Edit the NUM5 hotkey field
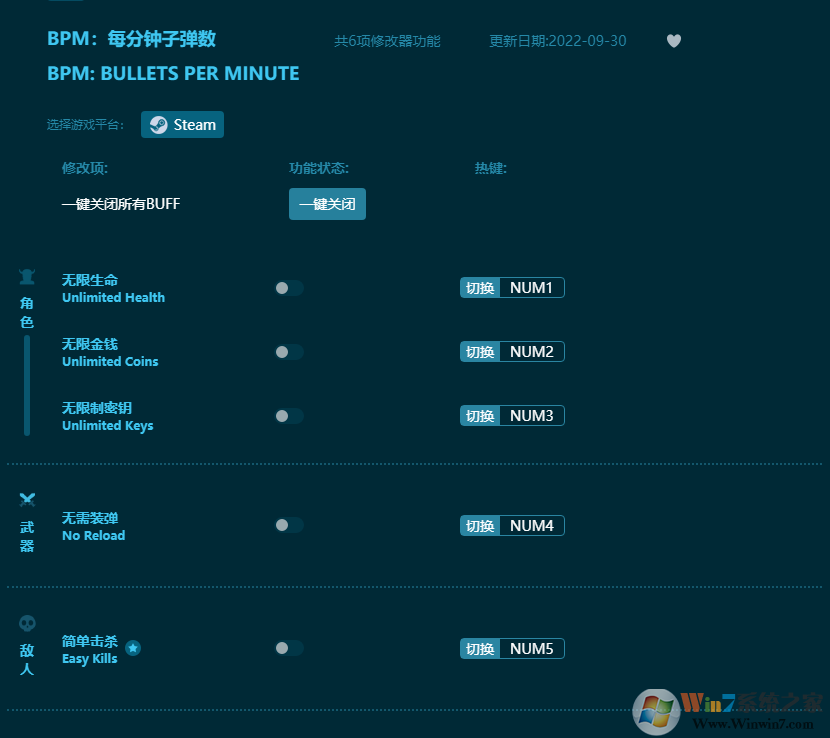Screen dimensions: 830x738 [532, 649]
